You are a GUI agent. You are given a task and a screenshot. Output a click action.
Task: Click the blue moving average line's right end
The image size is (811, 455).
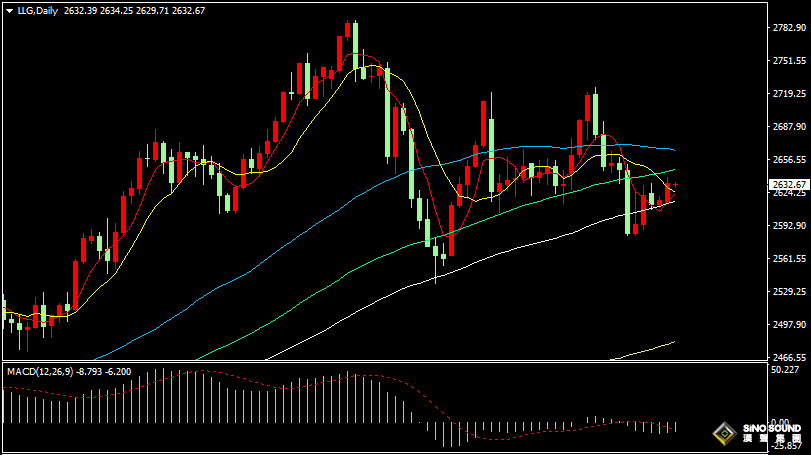point(672,149)
